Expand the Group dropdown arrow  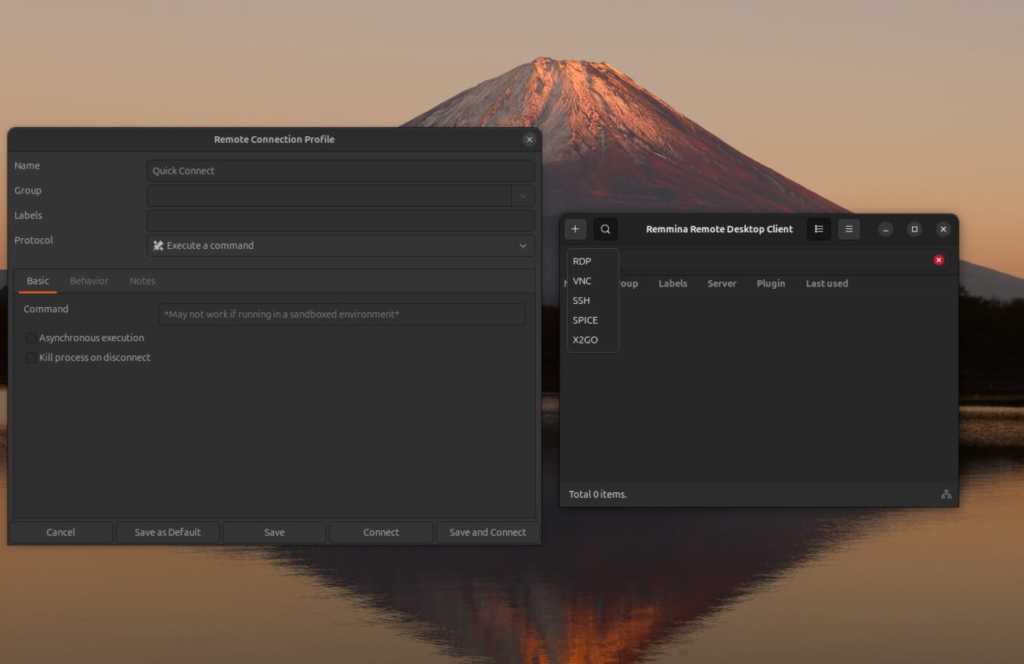[x=523, y=196]
